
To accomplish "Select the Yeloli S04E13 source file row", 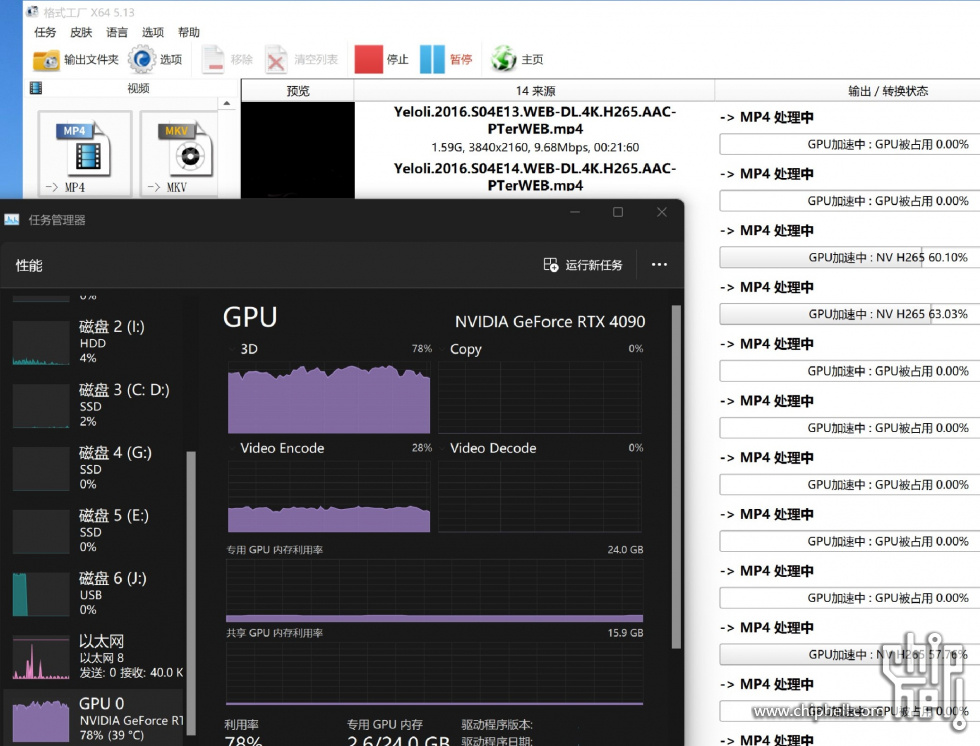I will [535, 129].
